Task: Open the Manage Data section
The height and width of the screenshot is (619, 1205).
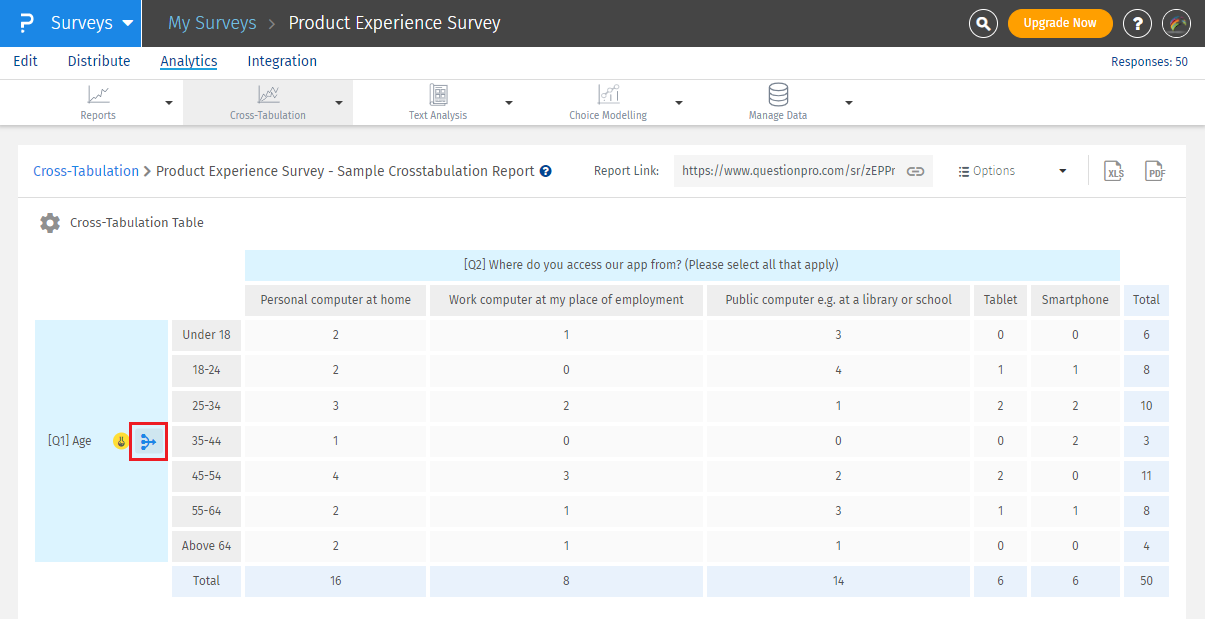Action: [777, 101]
